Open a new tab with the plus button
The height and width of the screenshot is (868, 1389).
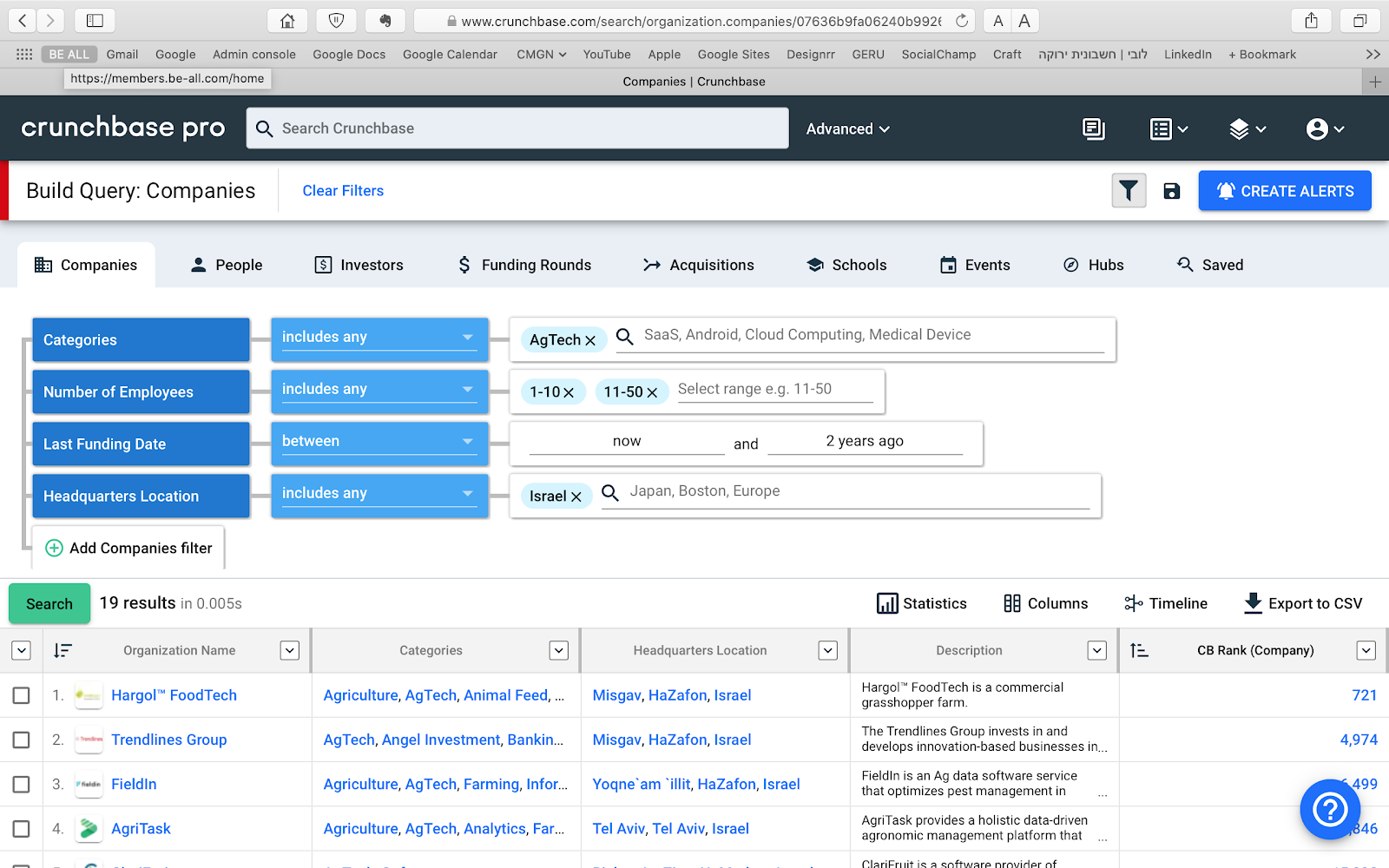(1375, 82)
